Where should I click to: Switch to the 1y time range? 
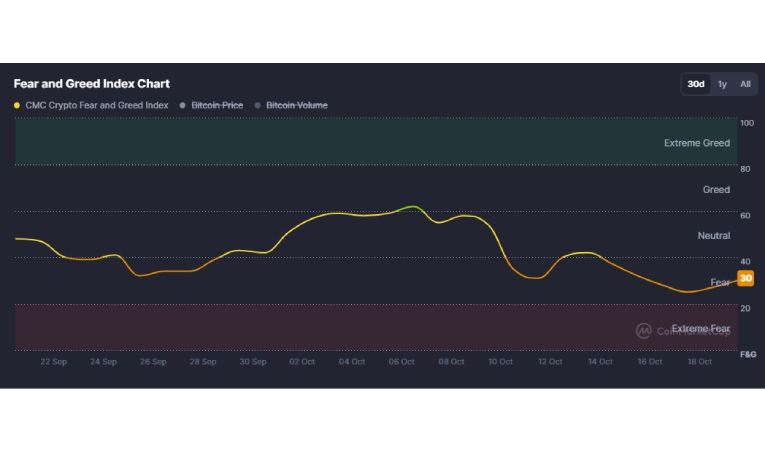(x=722, y=84)
